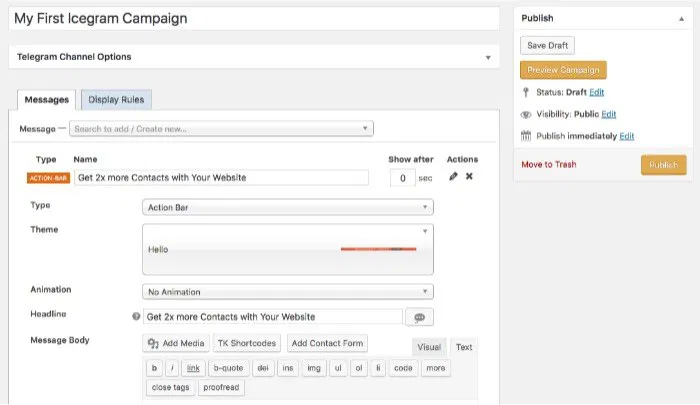This screenshot has width=700, height=405.
Task: Click the Preview Campaign button
Action: (x=563, y=70)
